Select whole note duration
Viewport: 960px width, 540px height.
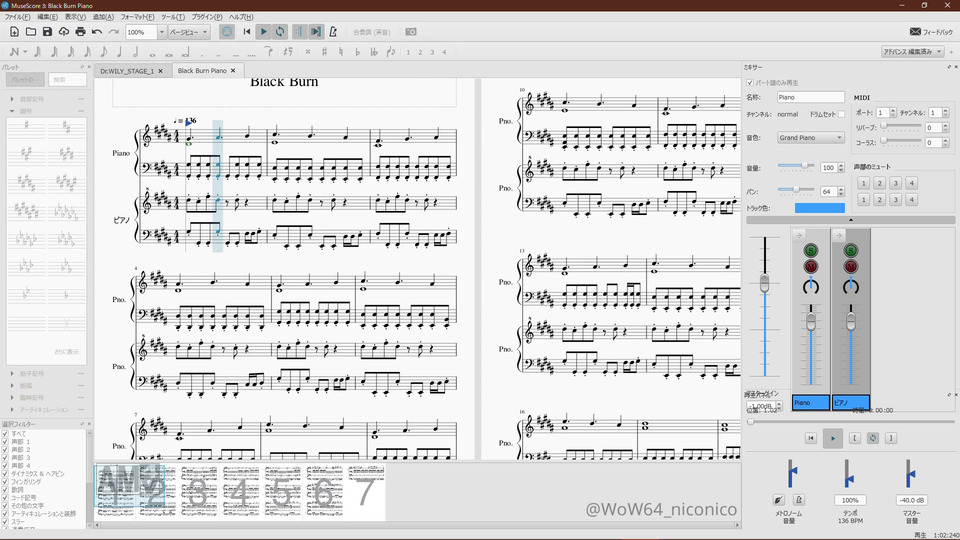152,53
